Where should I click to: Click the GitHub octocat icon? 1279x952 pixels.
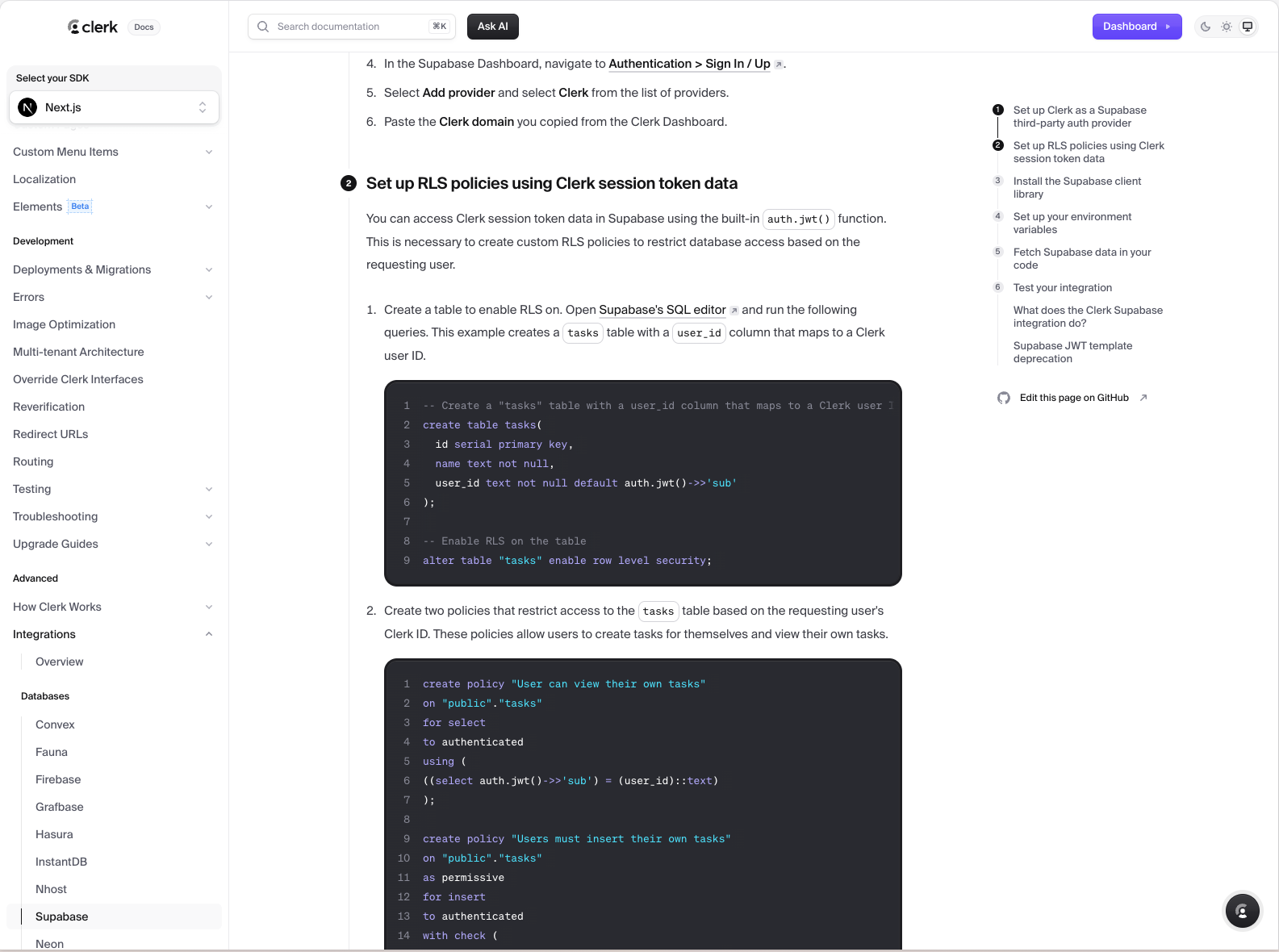pyautogui.click(x=1004, y=398)
